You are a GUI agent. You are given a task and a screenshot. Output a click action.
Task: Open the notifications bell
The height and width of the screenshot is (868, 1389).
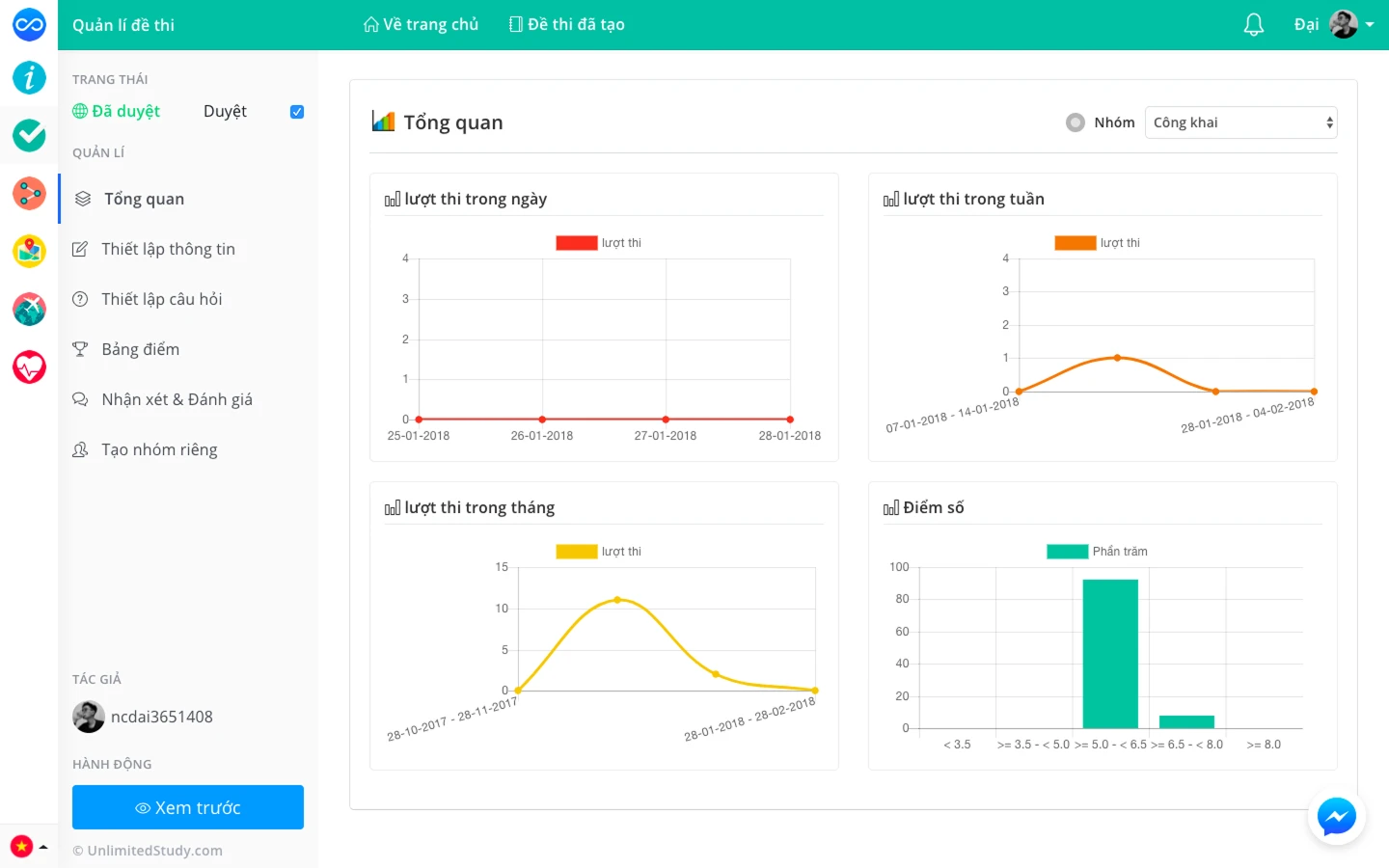point(1254,25)
